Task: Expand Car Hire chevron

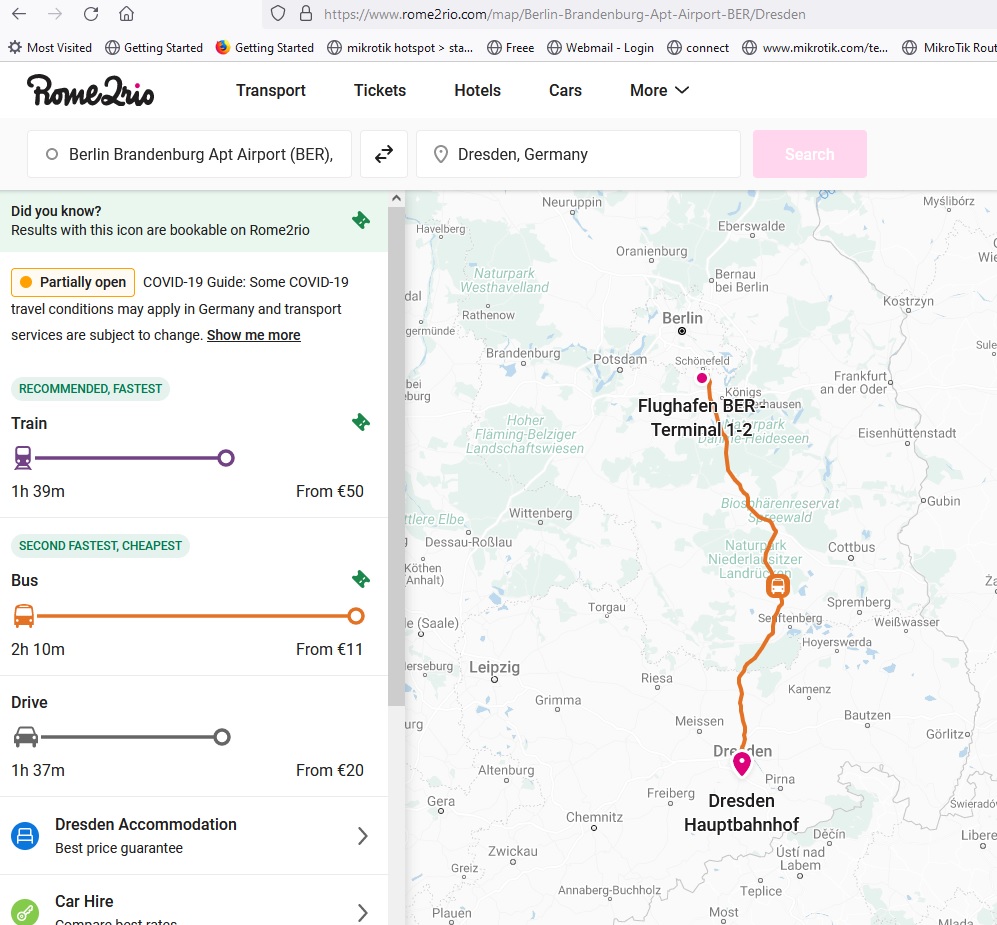Action: (362, 913)
